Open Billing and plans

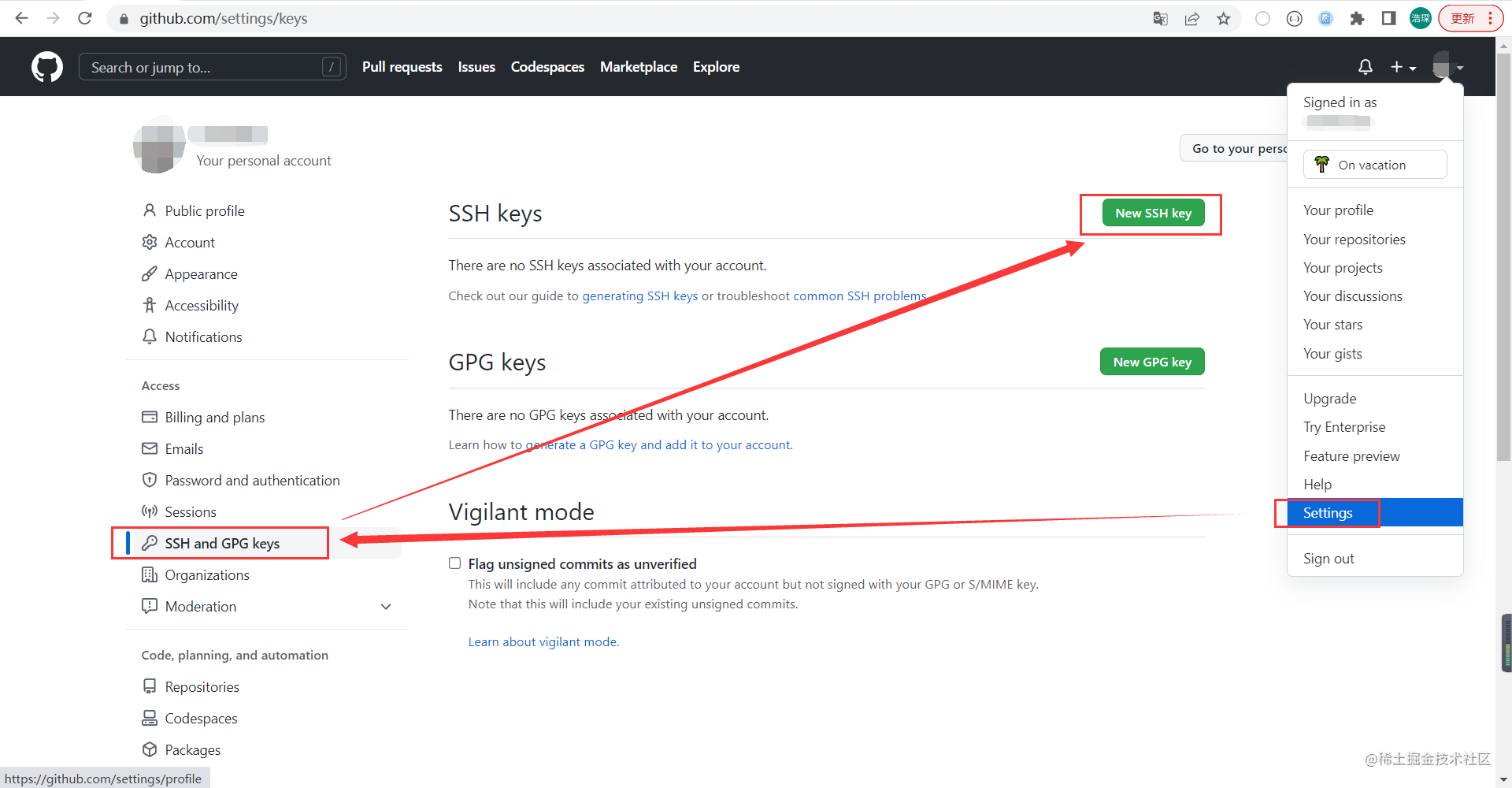click(x=214, y=417)
